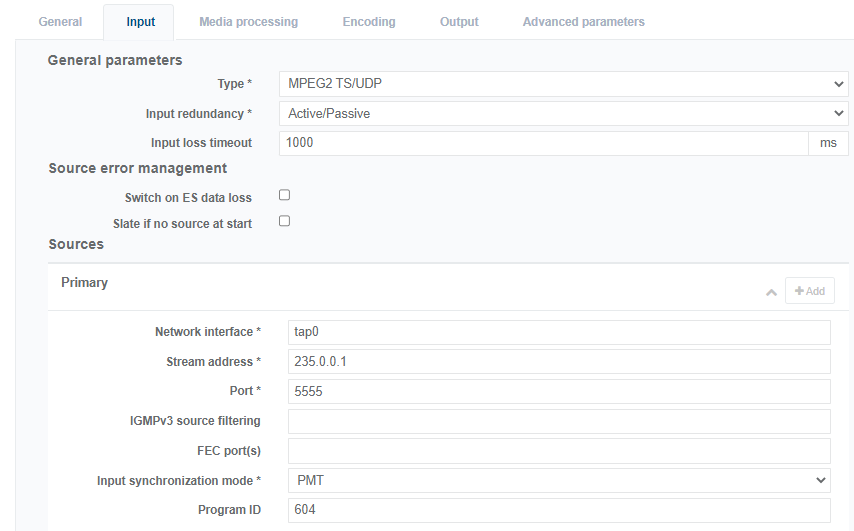854x531 pixels.
Task: Open the Type dropdown MPEG2 TS/UDP
Action: click(563, 84)
